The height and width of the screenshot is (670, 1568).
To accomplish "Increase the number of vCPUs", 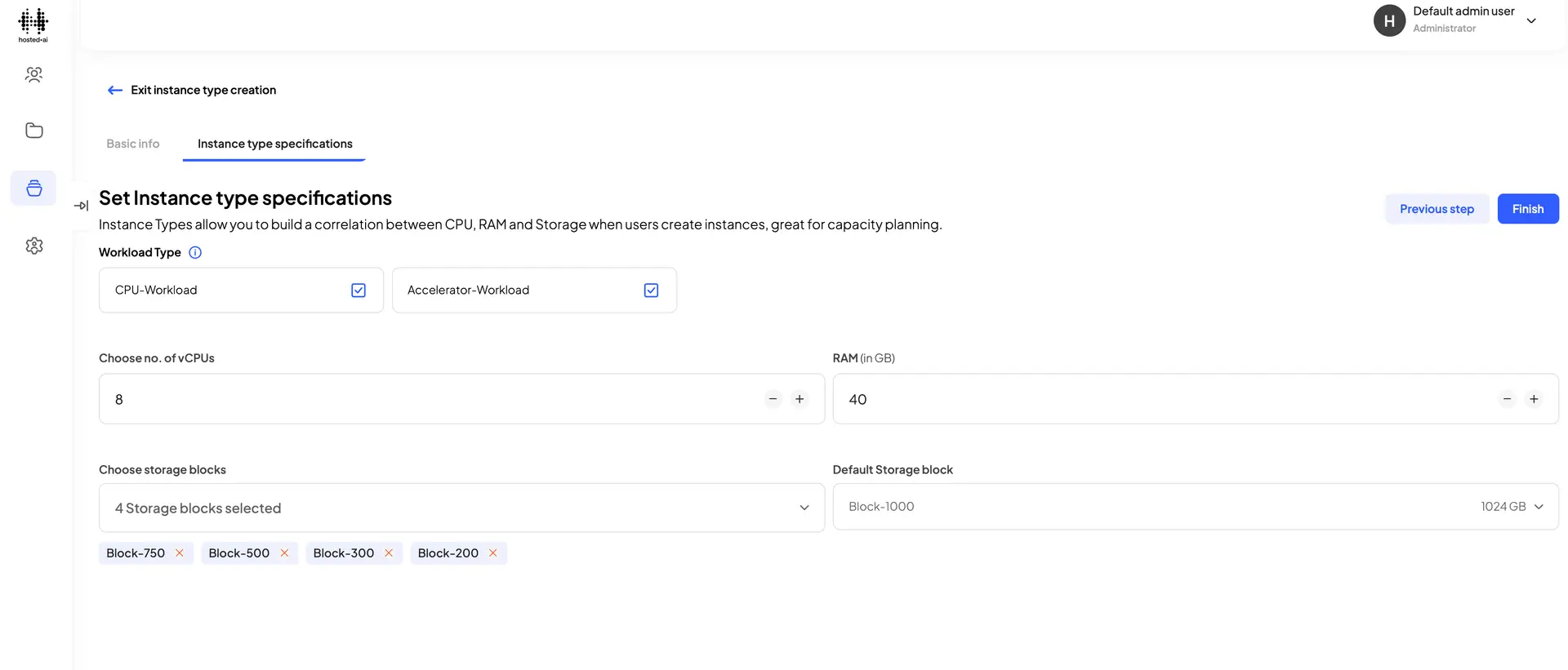I will click(800, 399).
